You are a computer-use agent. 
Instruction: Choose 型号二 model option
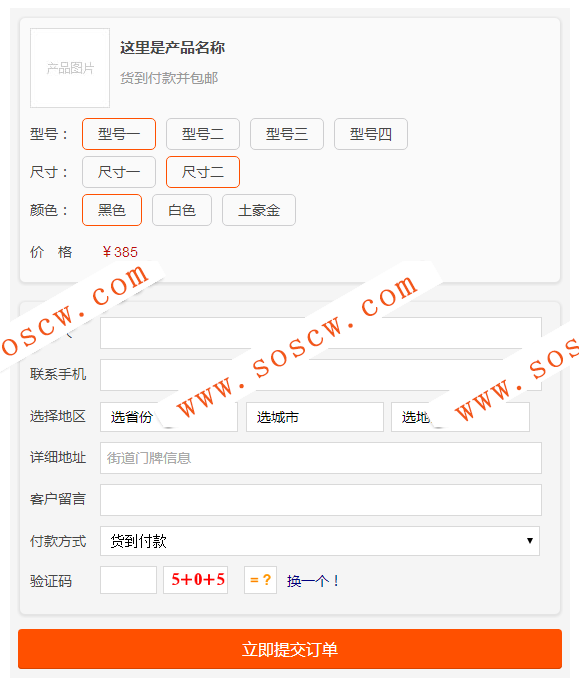203,134
